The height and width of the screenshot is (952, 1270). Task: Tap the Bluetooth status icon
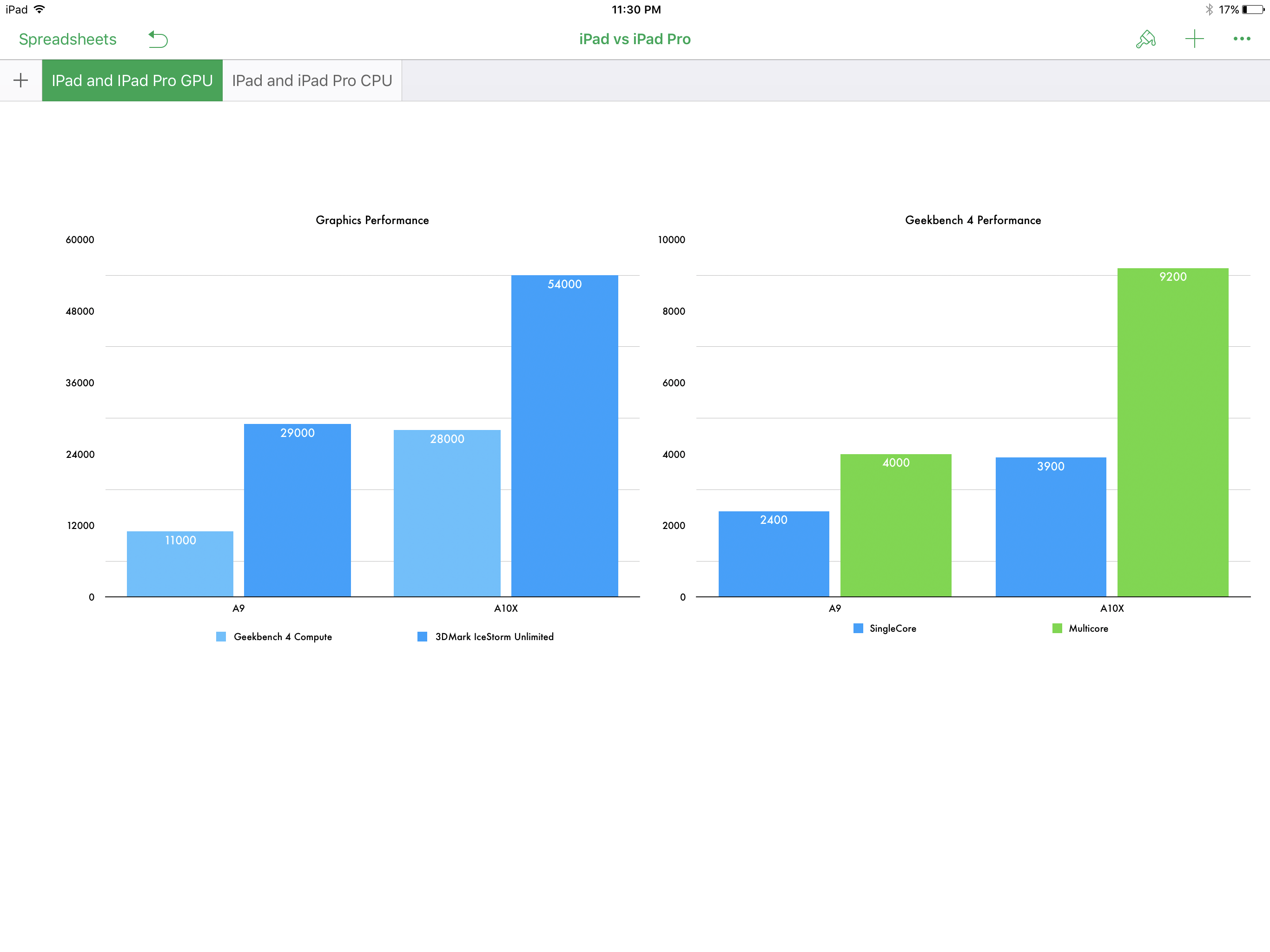[1209, 10]
